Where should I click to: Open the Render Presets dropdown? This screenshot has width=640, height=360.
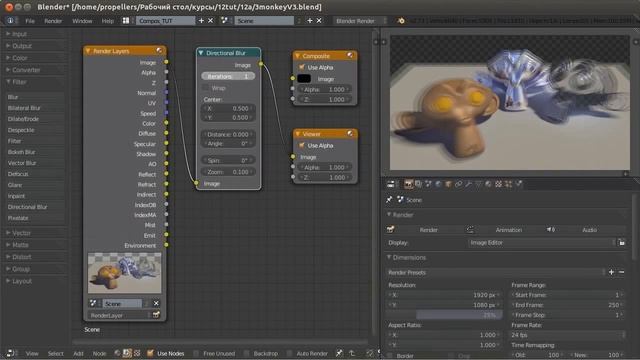(x=496, y=272)
